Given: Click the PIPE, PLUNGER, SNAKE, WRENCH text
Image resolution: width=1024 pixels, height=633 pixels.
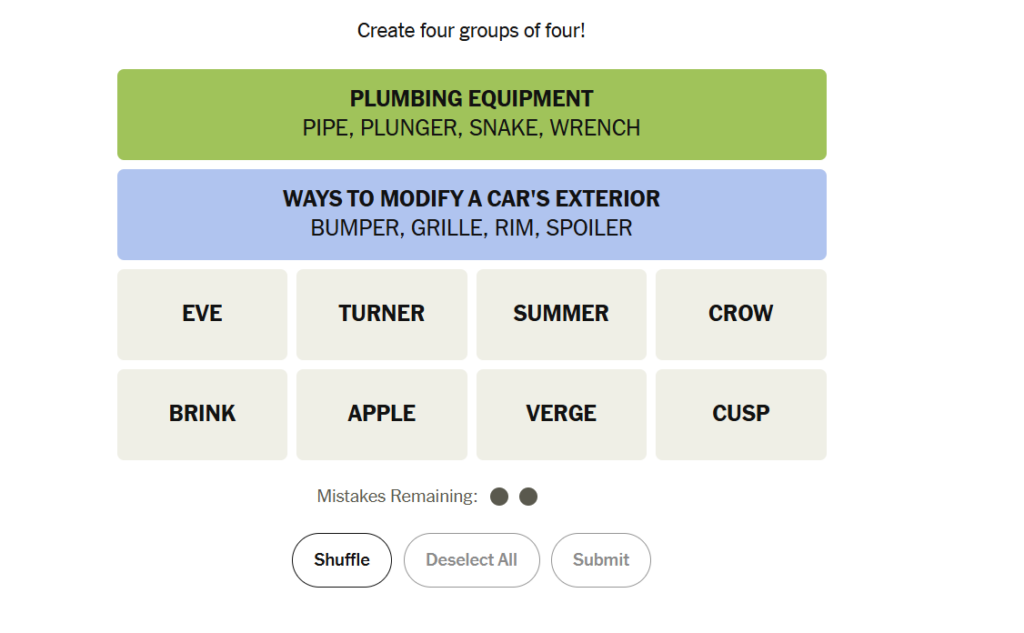Looking at the screenshot, I should [472, 128].
